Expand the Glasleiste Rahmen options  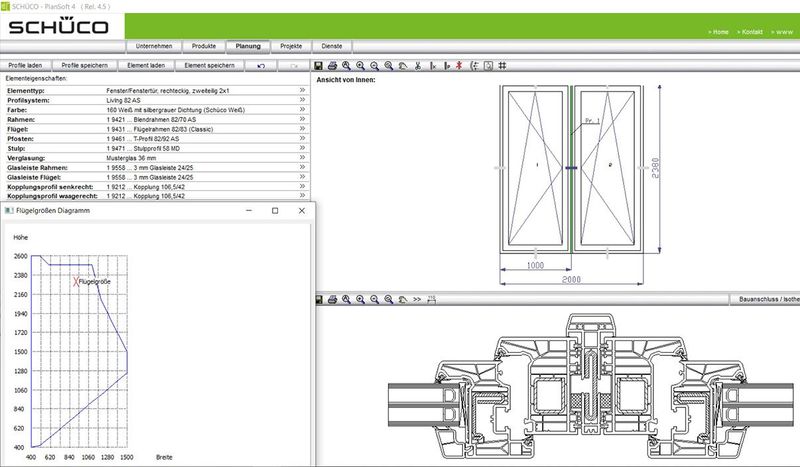pyautogui.click(x=302, y=167)
